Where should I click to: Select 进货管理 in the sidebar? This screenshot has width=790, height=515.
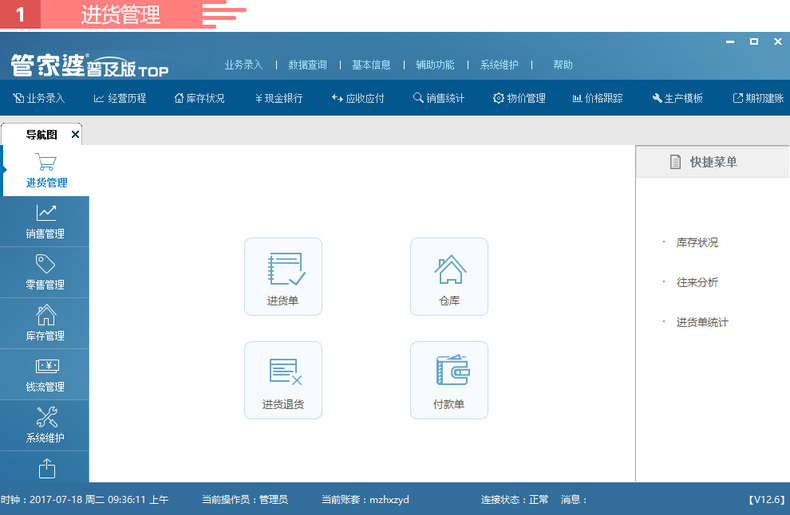click(x=46, y=170)
